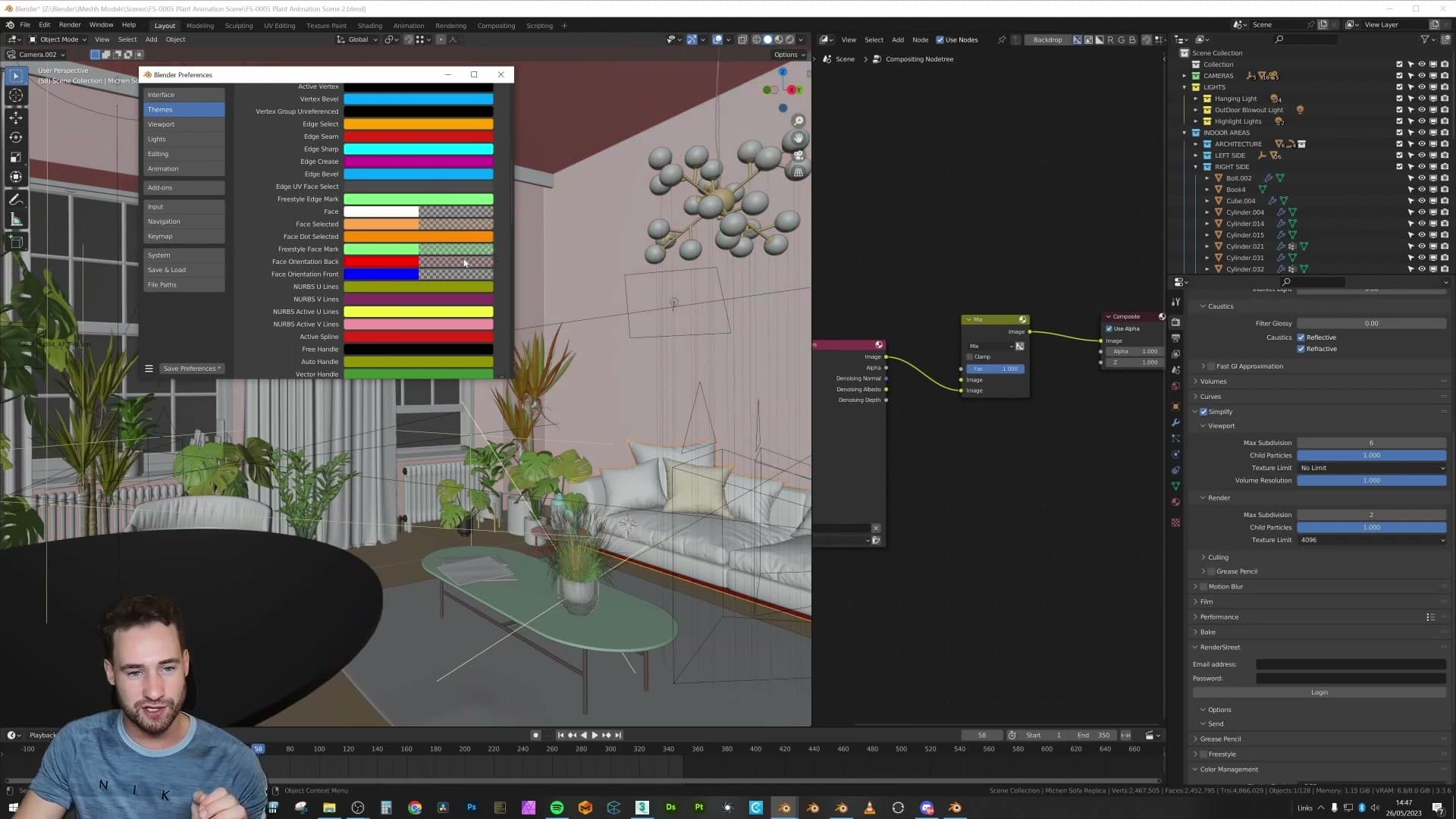Viewport: 1456px width, 819px height.
Task: Click the Windows Start button
Action: click(13, 808)
